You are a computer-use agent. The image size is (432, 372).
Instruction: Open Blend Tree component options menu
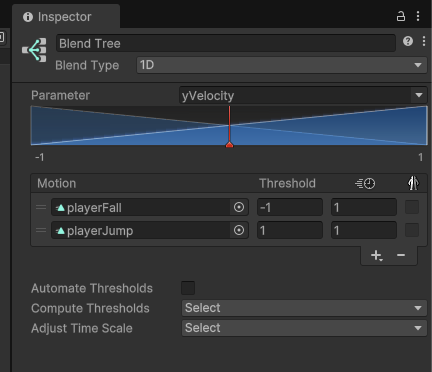[x=424, y=41]
